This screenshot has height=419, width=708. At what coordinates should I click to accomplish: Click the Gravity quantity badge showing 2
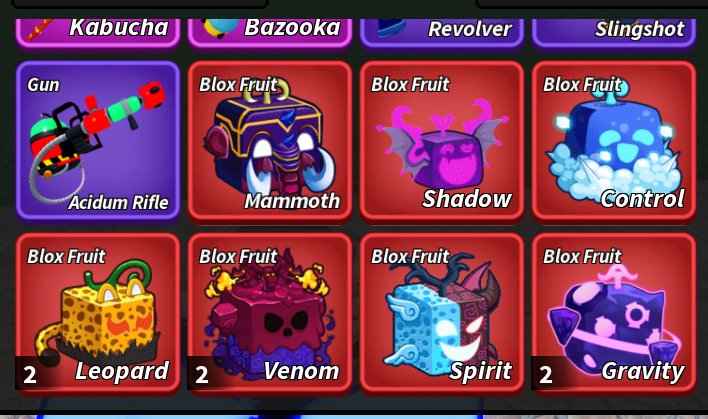(546, 375)
